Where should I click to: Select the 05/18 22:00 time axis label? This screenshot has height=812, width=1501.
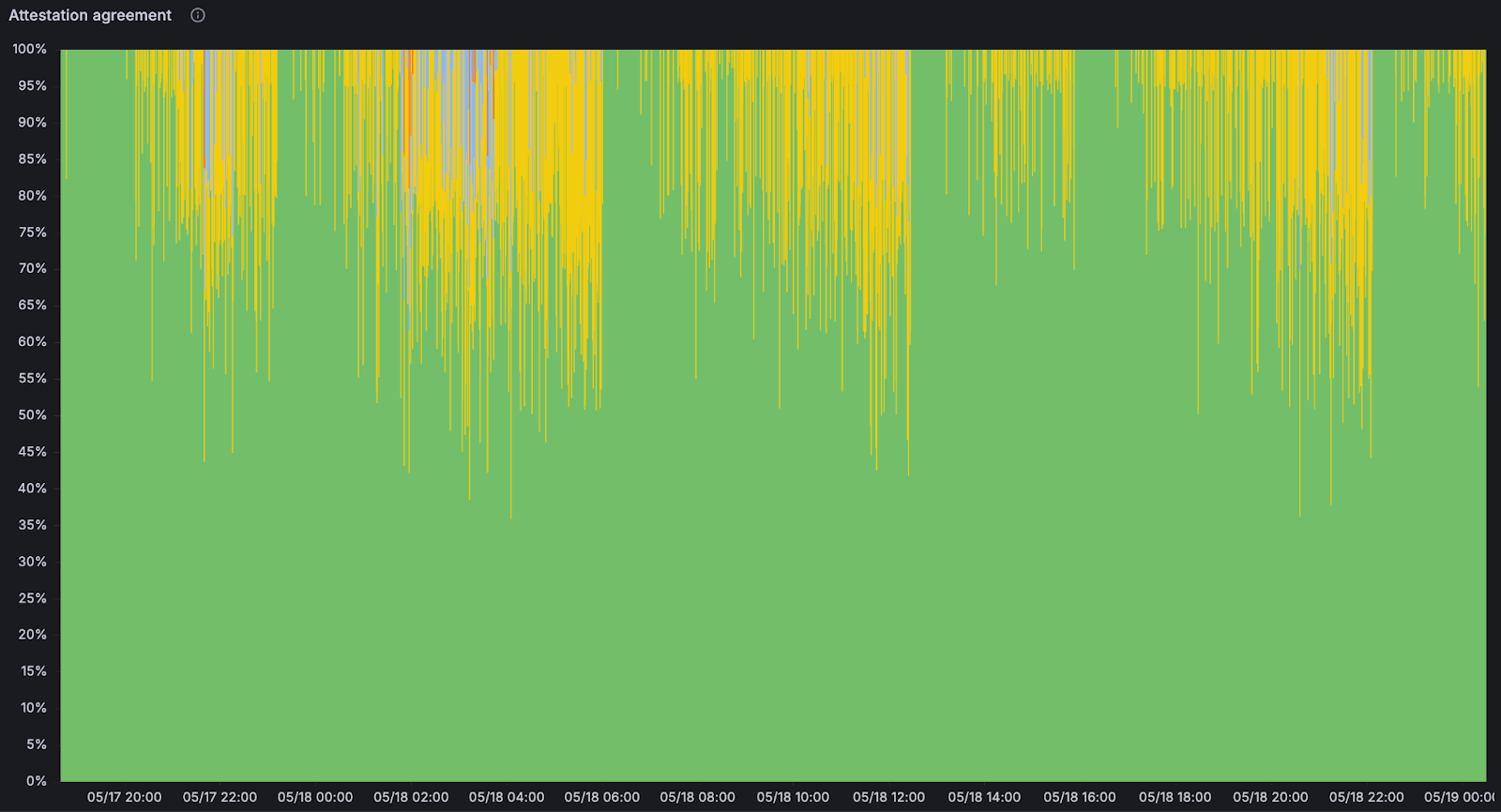click(1366, 797)
